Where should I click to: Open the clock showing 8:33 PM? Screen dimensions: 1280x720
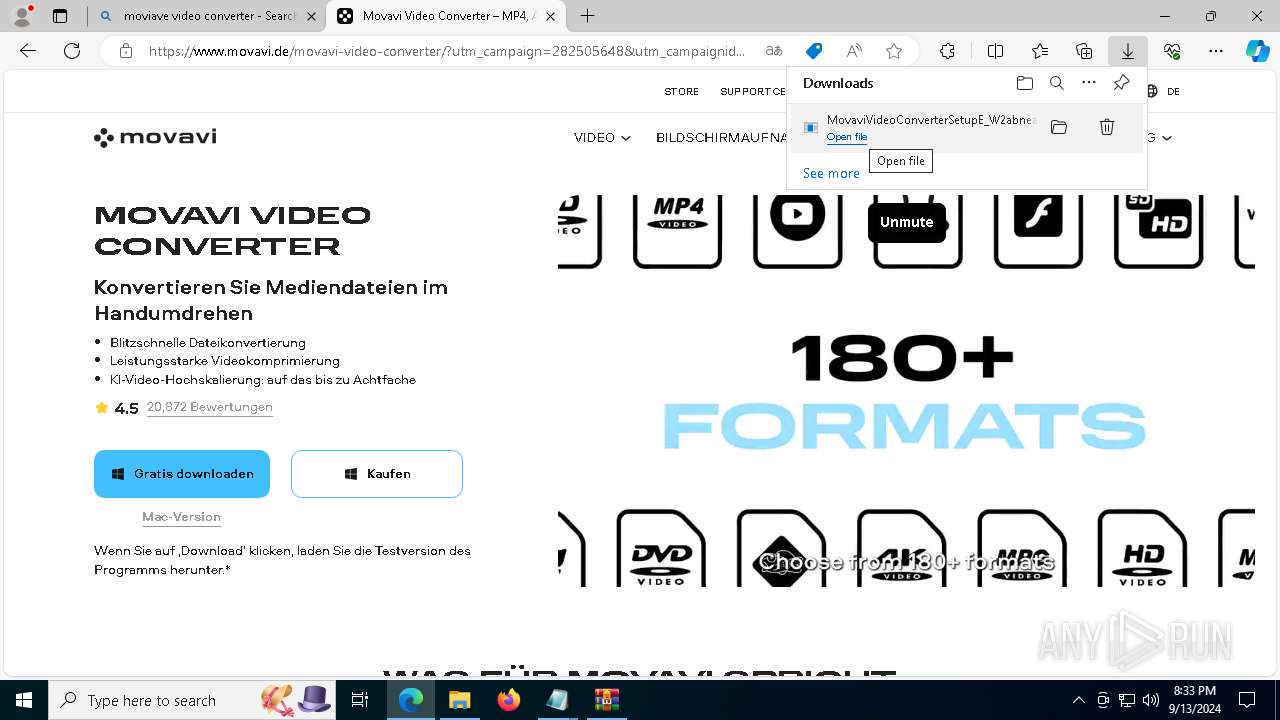[x=1194, y=700]
